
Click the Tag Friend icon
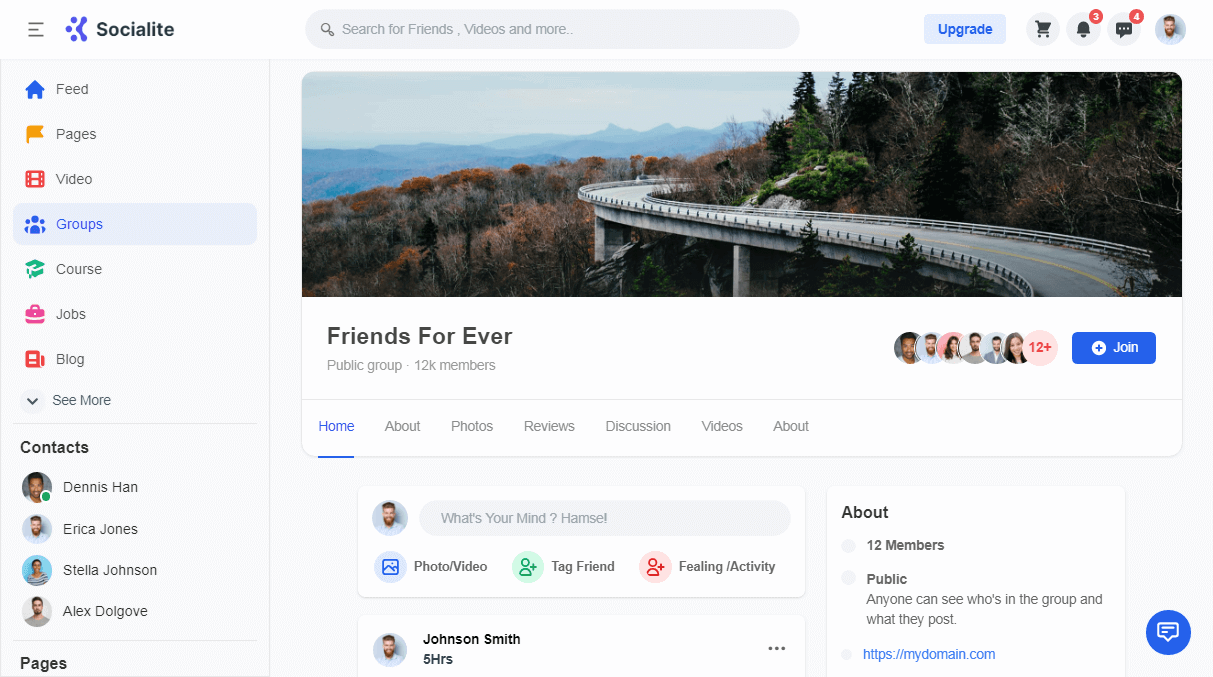(x=527, y=567)
